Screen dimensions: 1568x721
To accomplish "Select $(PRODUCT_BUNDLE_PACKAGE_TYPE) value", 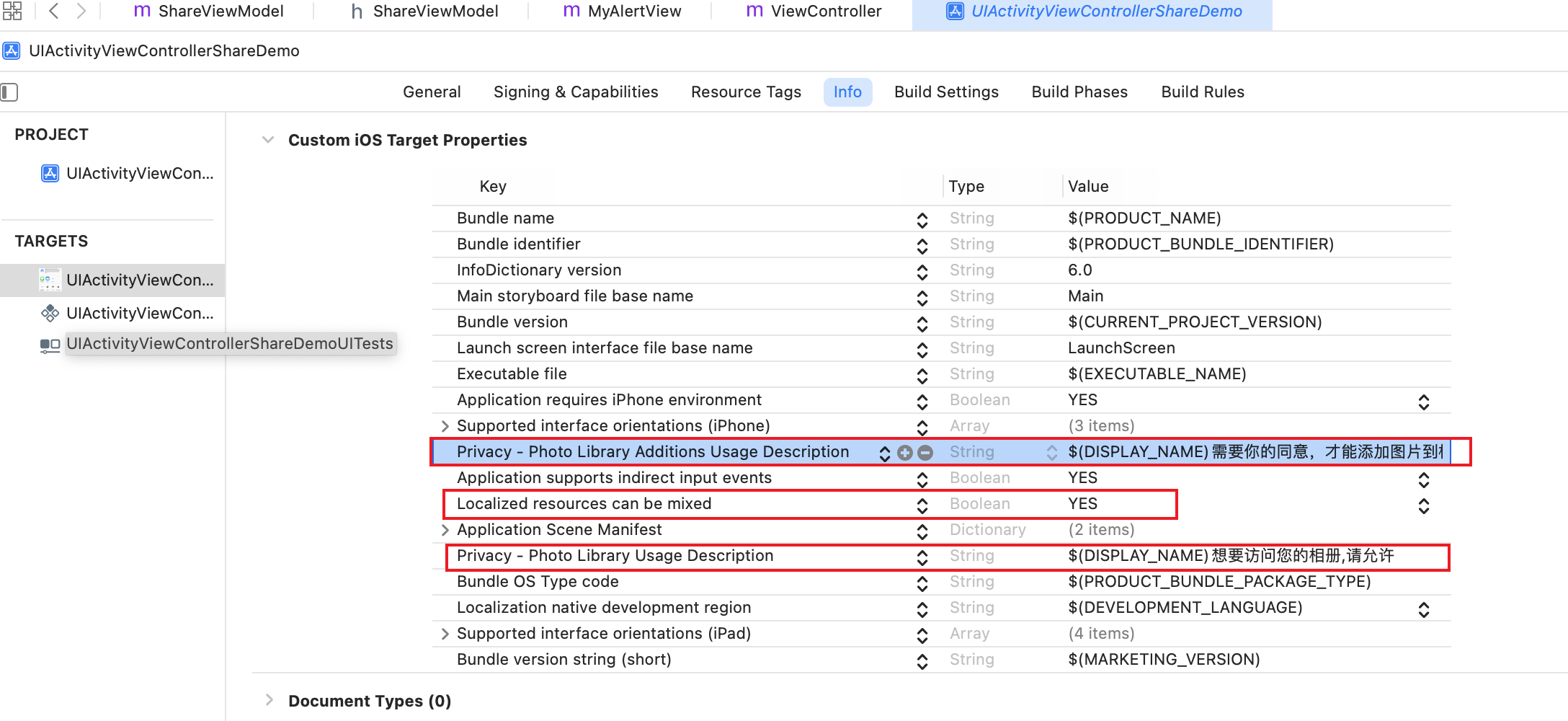I will click(1219, 582).
